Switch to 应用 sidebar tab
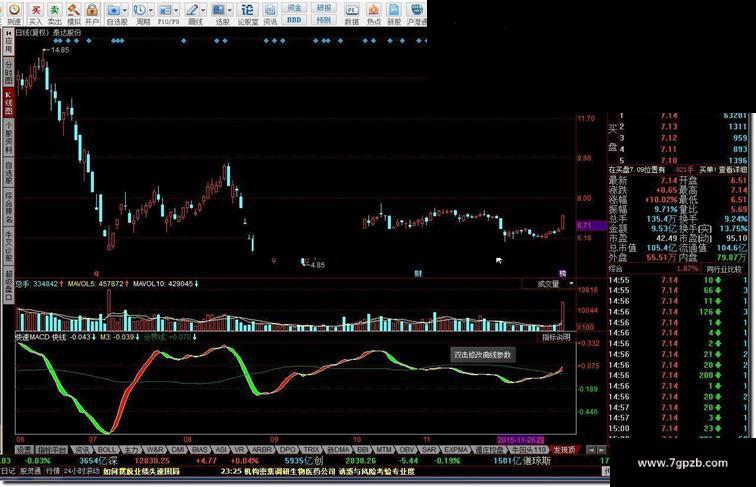Screen dimensions: 756x487 [x=9, y=42]
